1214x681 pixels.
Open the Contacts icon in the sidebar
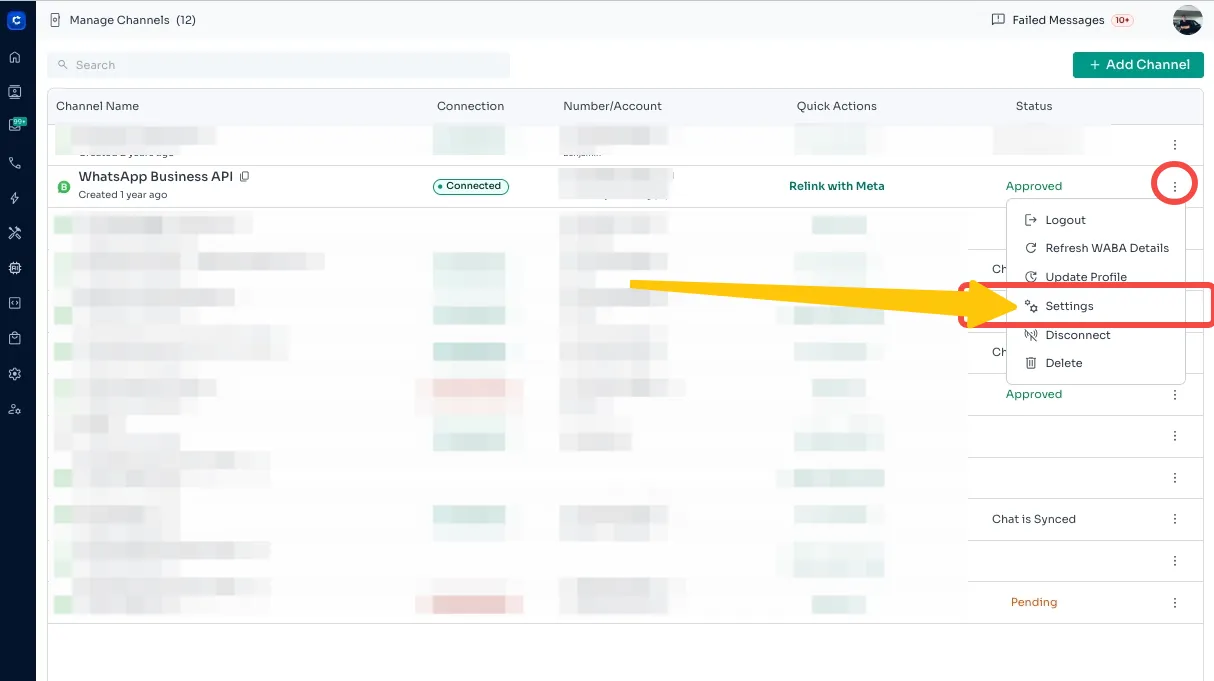[x=15, y=92]
